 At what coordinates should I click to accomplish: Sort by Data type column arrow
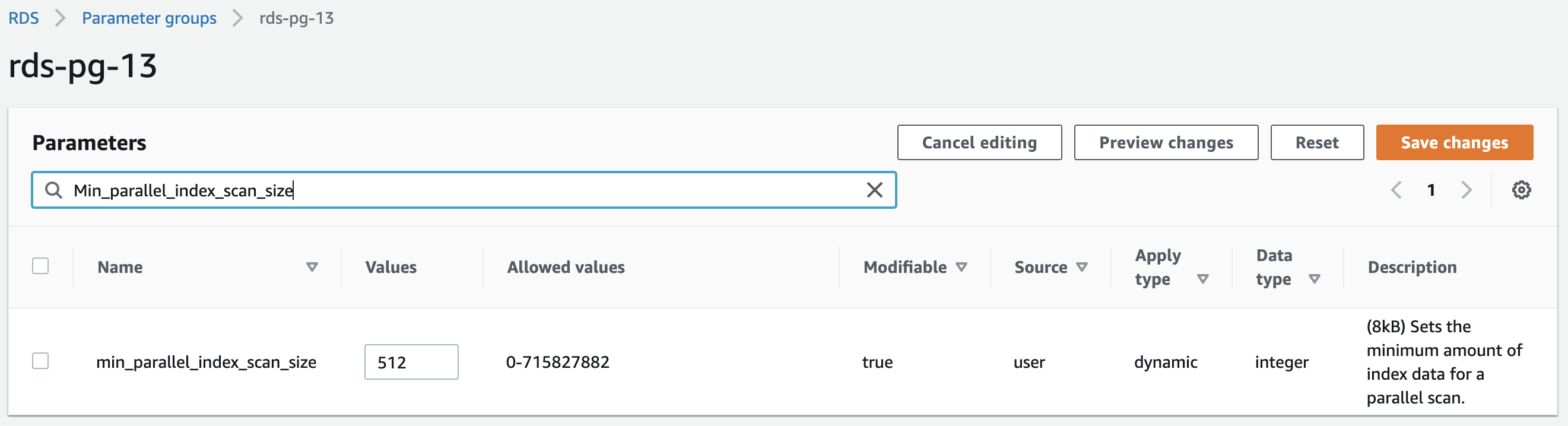[1314, 279]
